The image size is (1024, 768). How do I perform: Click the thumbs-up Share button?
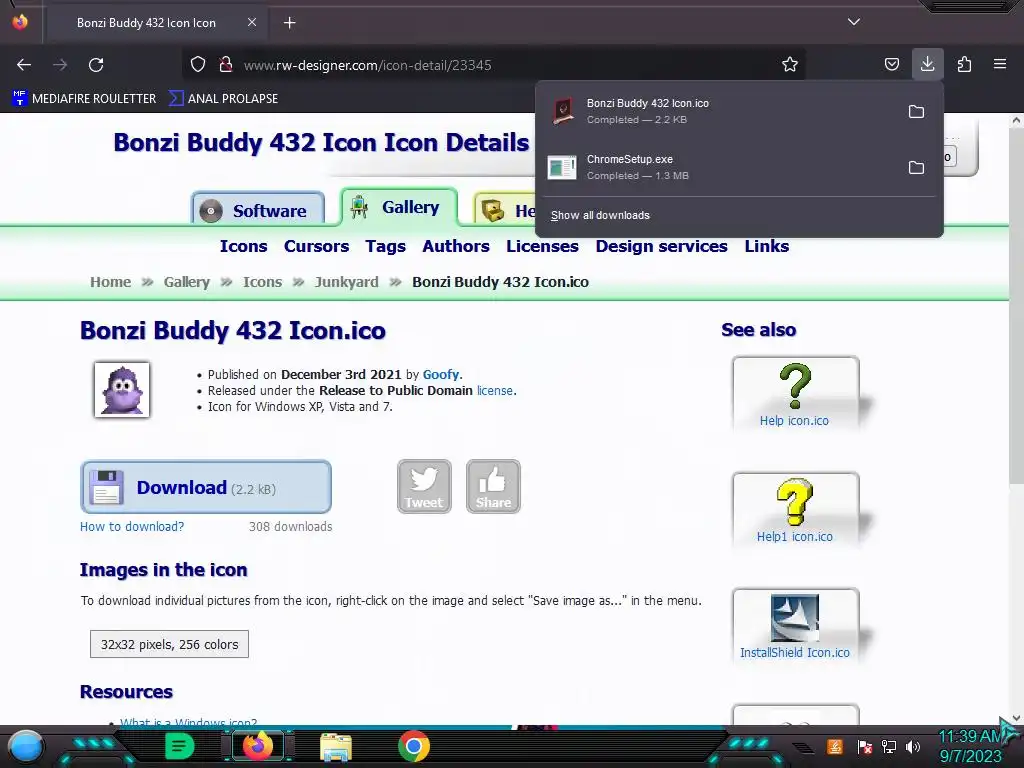[x=493, y=487]
